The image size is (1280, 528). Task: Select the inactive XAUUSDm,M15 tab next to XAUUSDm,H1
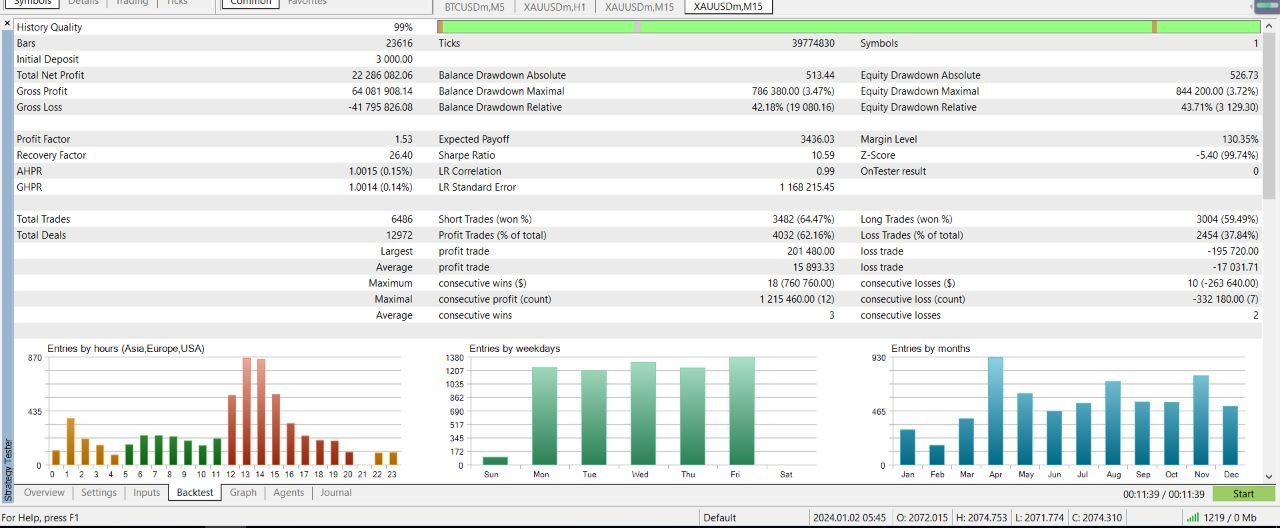(x=639, y=6)
